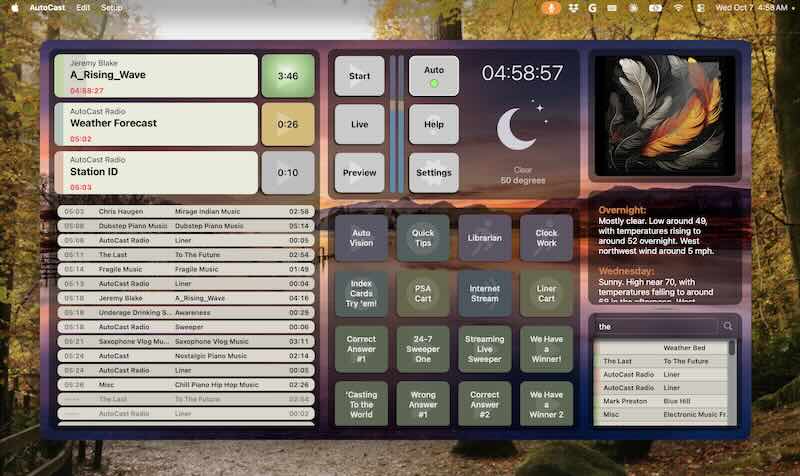Select the AutoCast Radio Sweeper row
This screenshot has width=800, height=476.
tap(186, 327)
